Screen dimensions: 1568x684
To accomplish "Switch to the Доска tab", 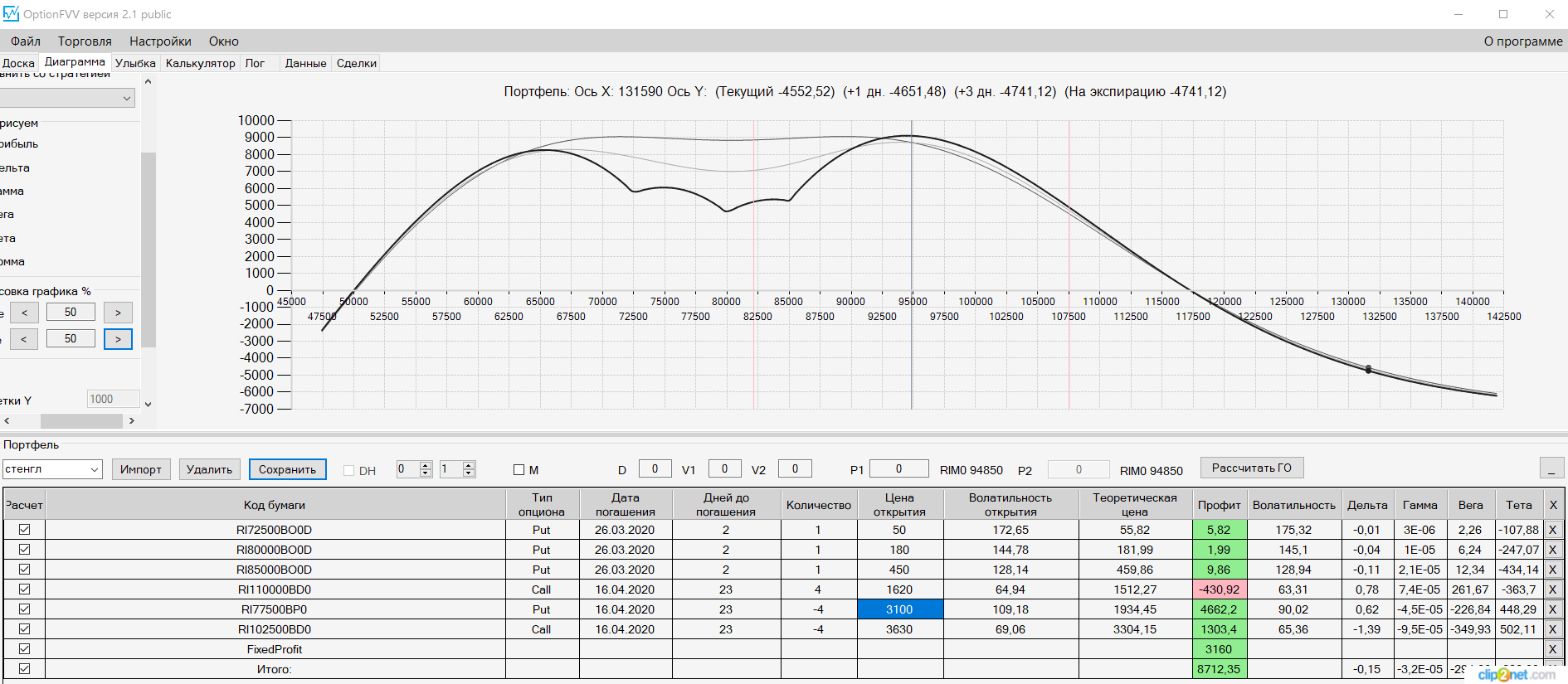I will [18, 63].
